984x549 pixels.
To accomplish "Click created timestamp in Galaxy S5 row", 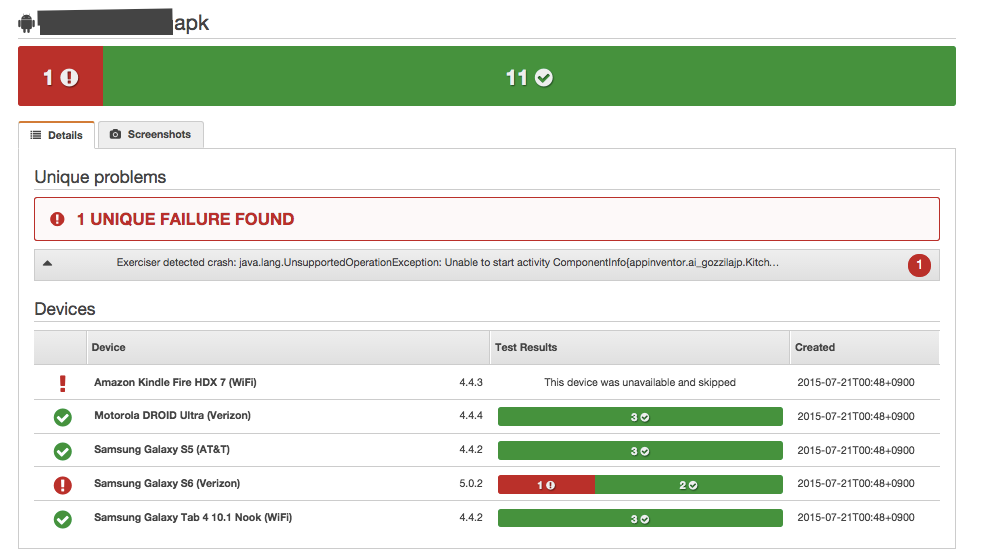I will 855,450.
